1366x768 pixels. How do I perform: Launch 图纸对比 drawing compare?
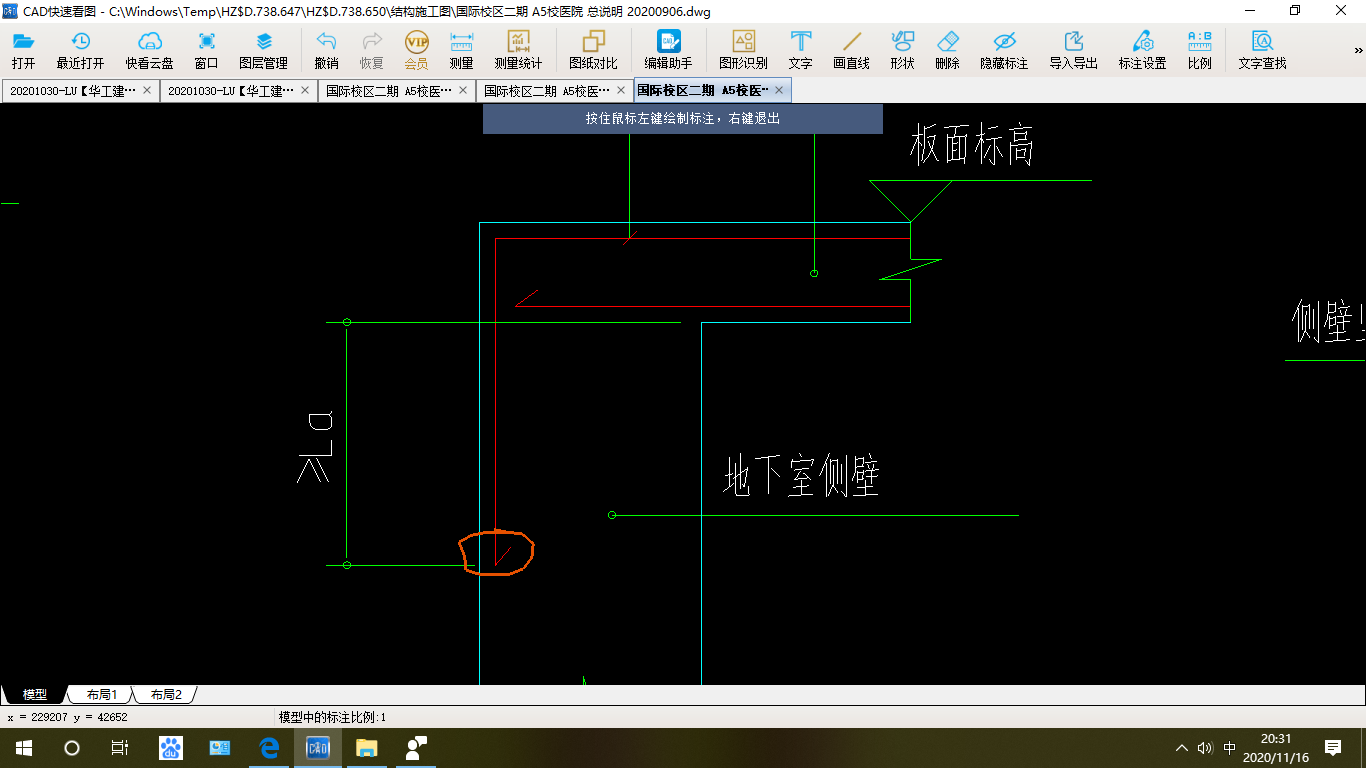pos(593,50)
